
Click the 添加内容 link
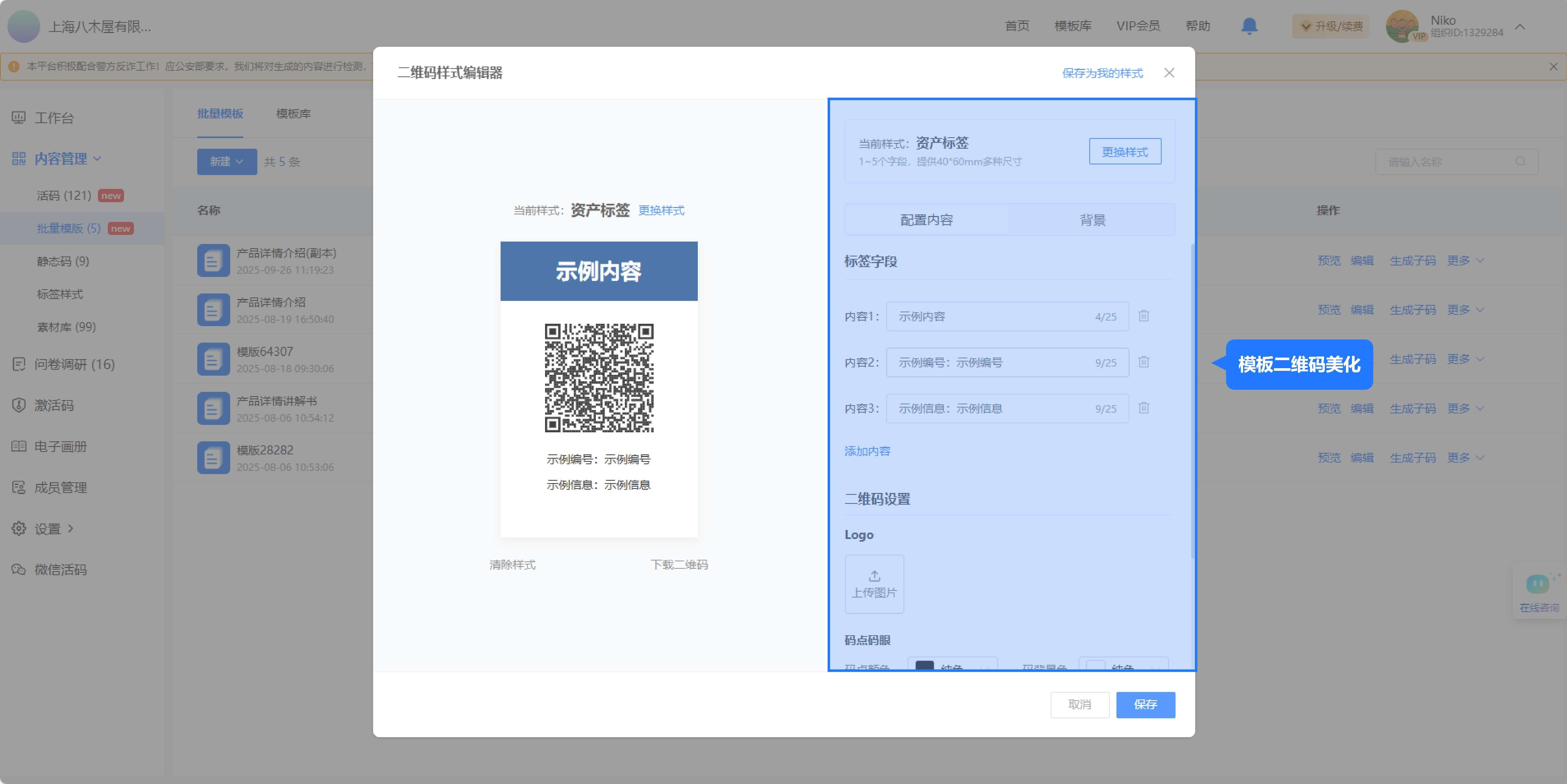[867, 451]
